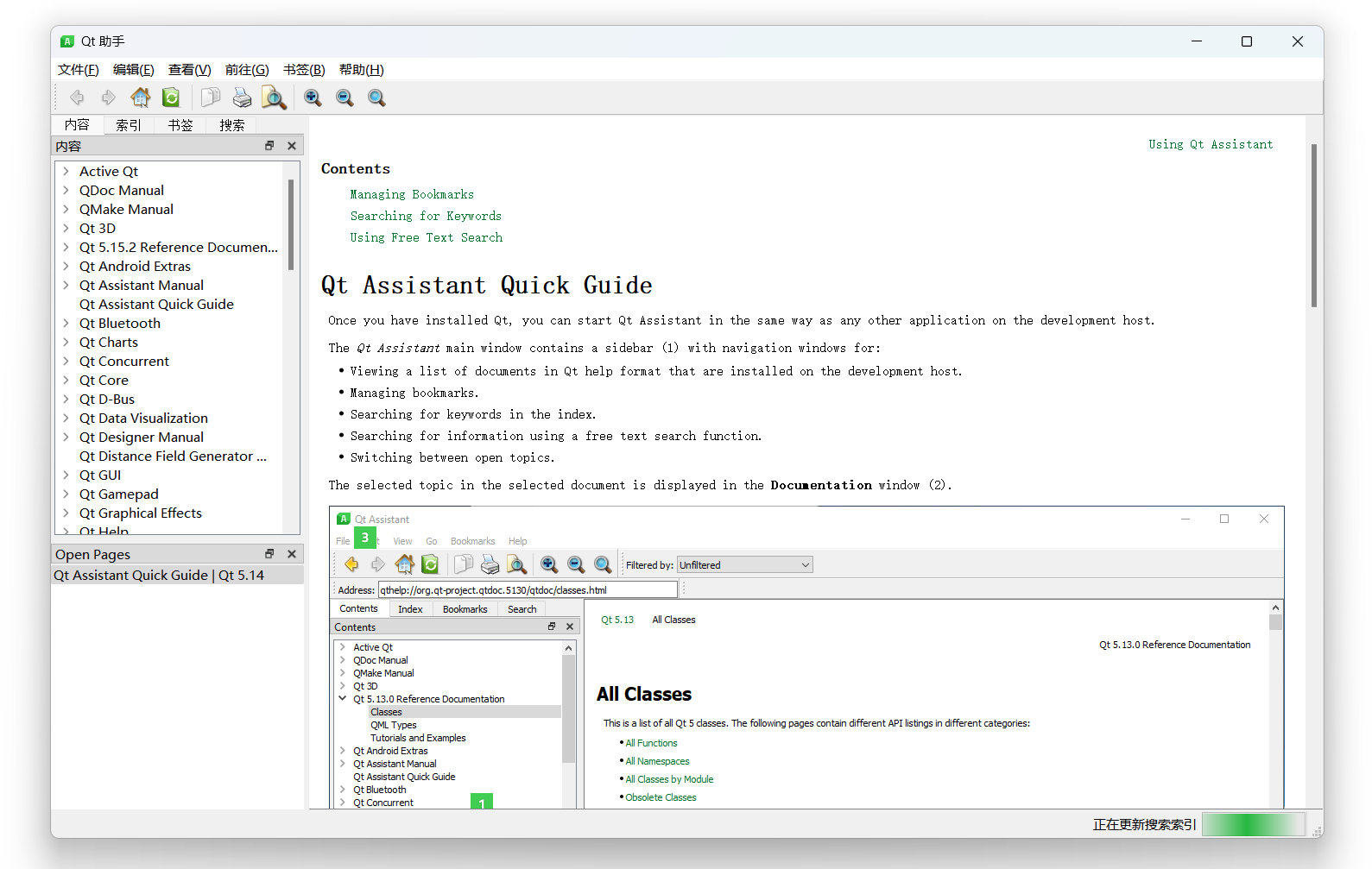
Task: Click the search index update progress bar
Action: tap(1253, 824)
